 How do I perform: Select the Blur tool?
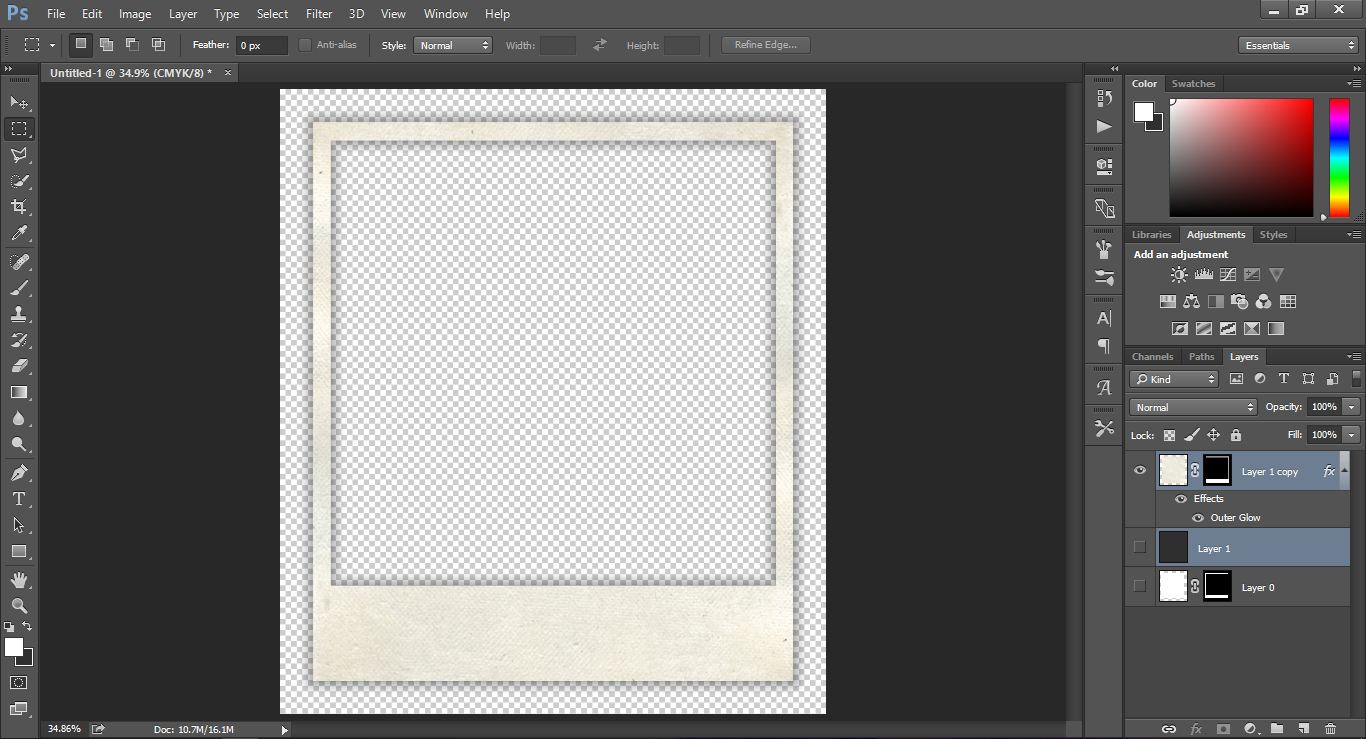(19, 419)
